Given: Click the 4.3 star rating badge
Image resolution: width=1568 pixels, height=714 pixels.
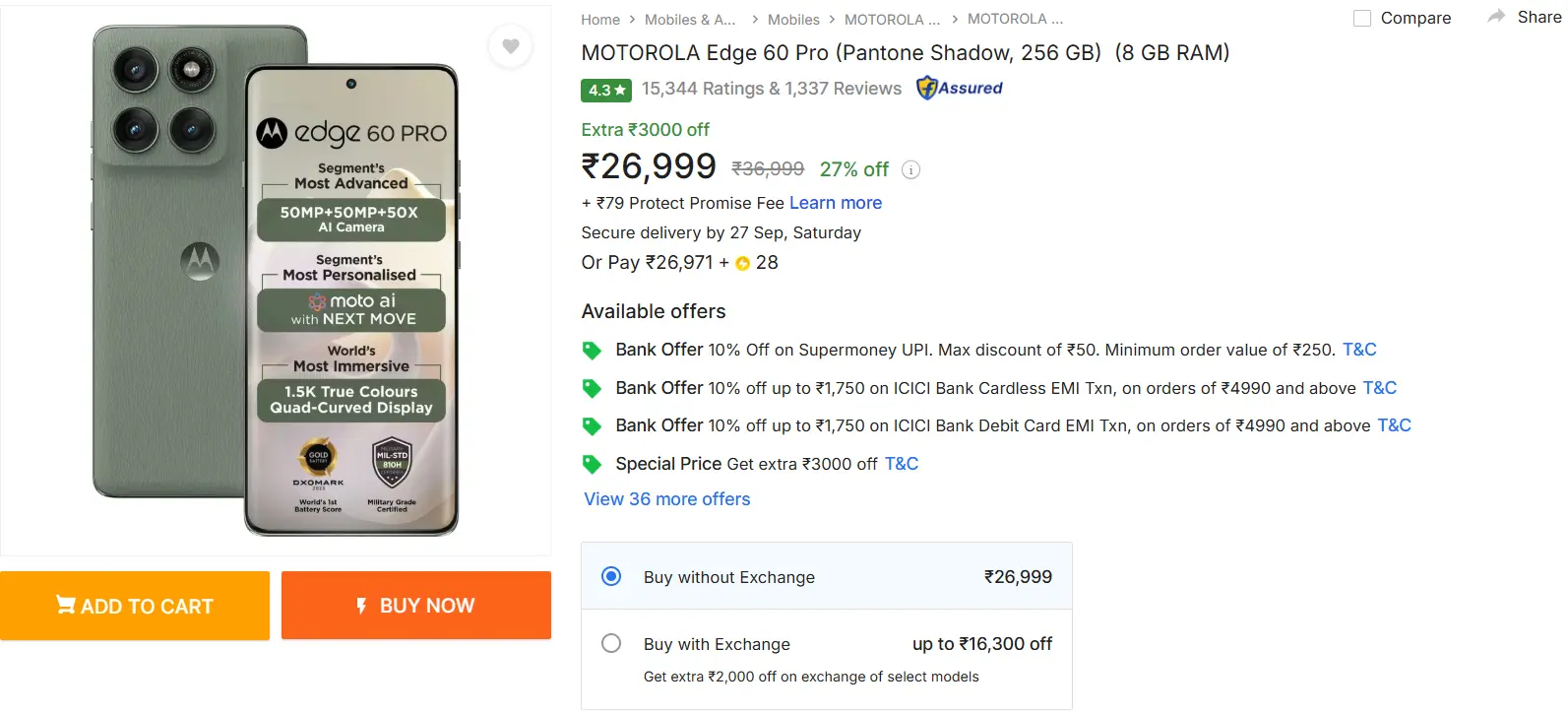Looking at the screenshot, I should coord(605,90).
